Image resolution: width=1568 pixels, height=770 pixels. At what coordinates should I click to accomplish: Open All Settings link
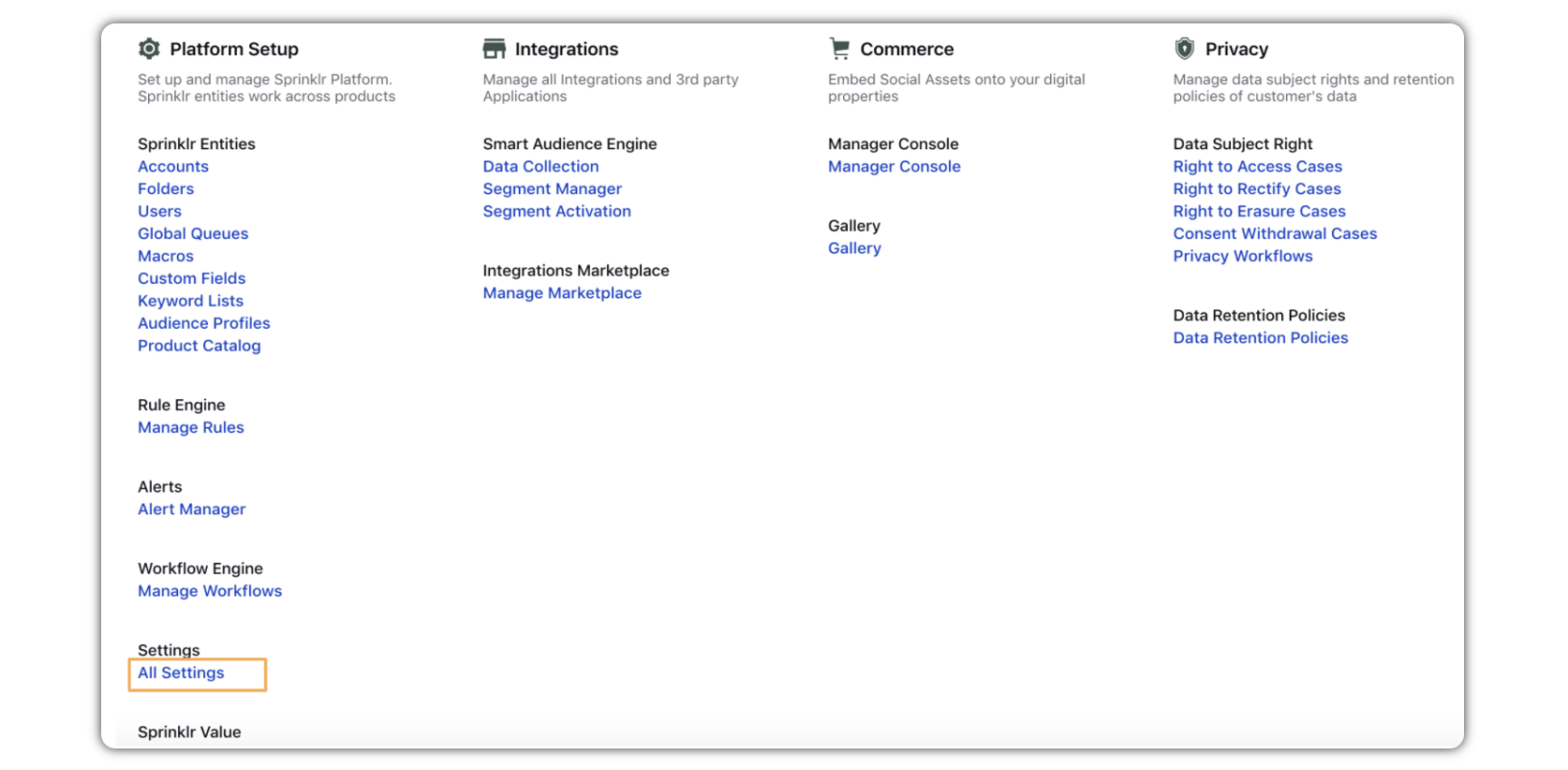(181, 674)
